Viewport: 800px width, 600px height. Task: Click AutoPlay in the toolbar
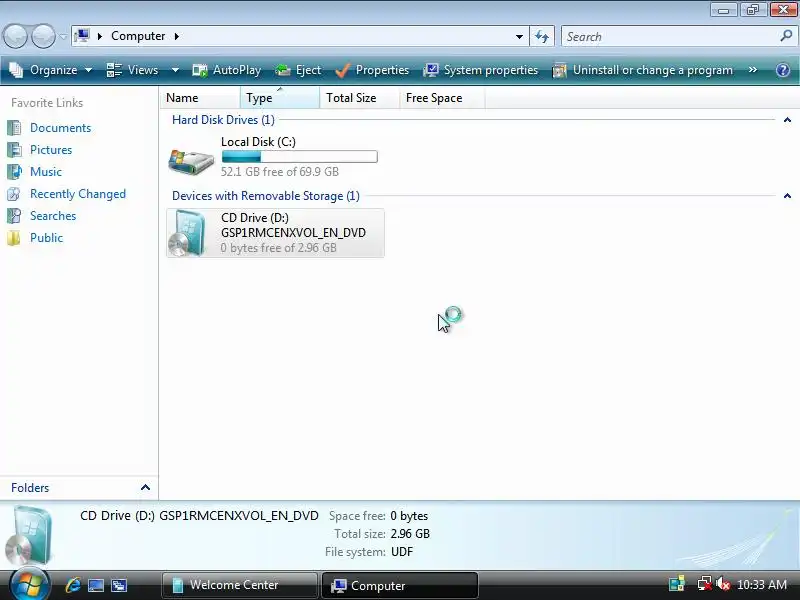(227, 70)
